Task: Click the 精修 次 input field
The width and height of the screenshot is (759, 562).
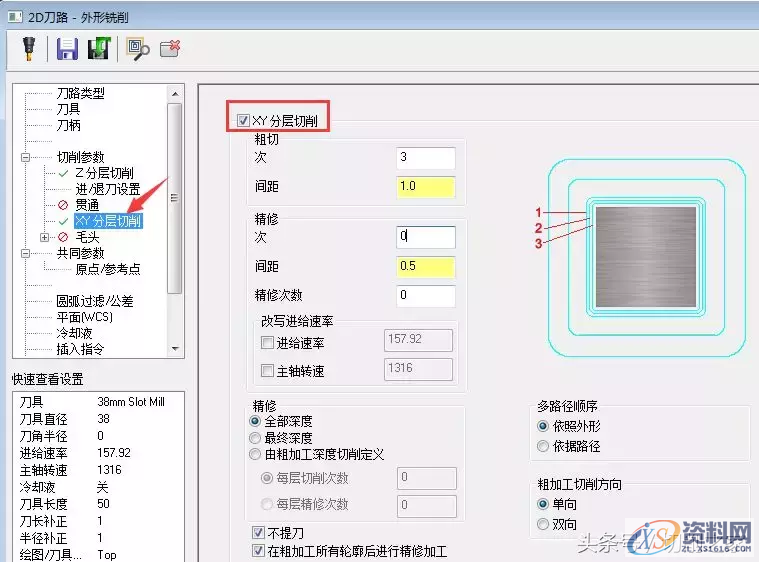Action: pyautogui.click(x=425, y=237)
